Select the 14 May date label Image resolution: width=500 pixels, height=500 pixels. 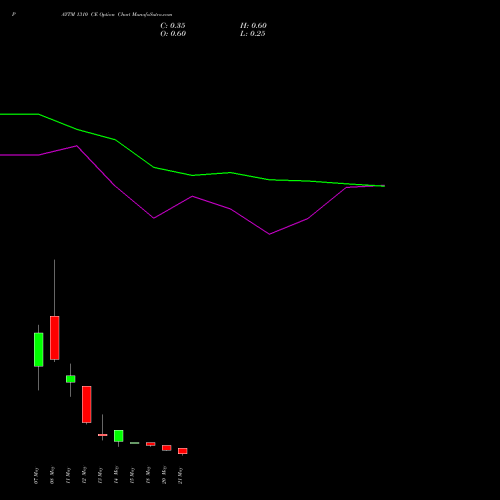tap(116, 476)
